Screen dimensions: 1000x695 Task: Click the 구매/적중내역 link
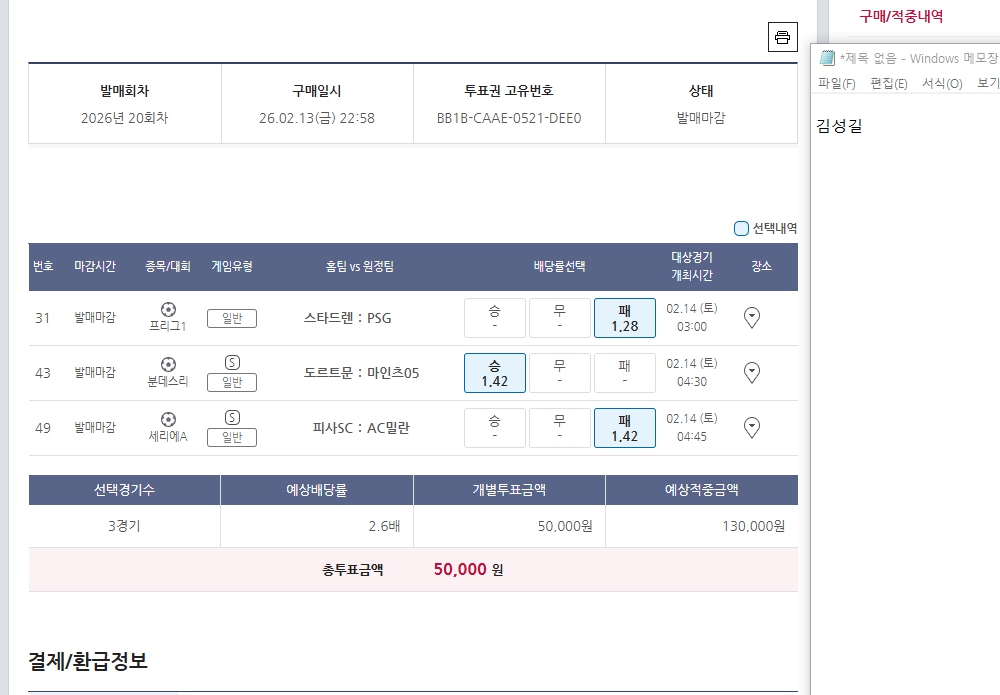901,16
